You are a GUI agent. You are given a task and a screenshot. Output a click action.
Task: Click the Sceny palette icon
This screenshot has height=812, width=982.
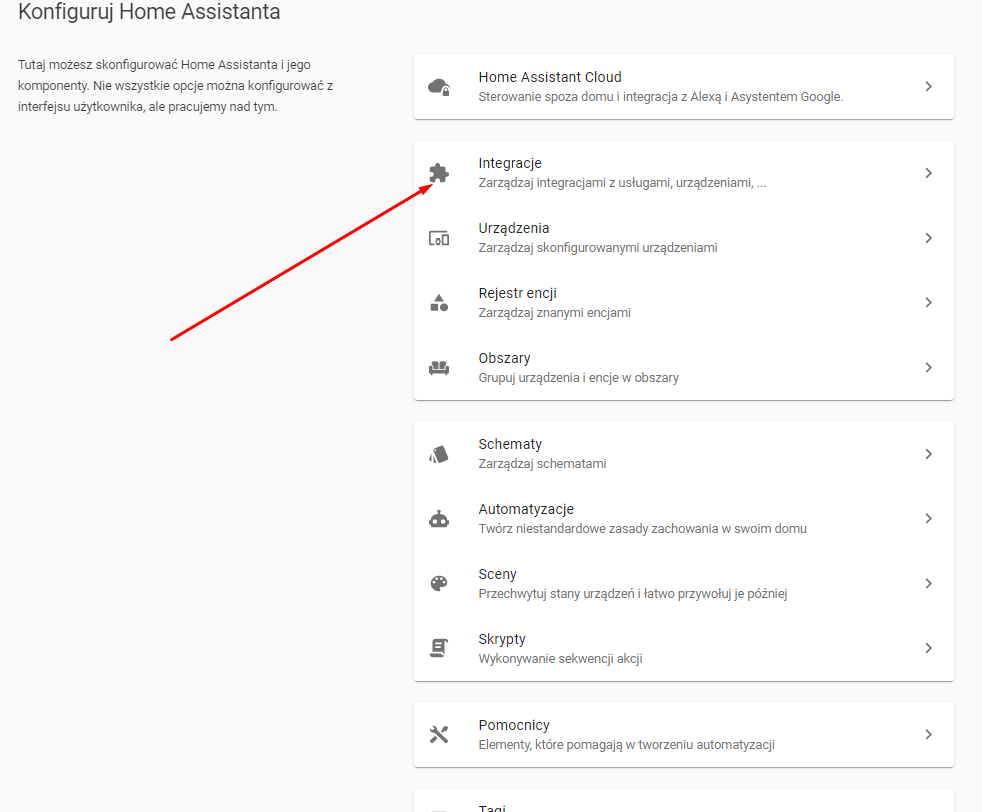tap(439, 583)
